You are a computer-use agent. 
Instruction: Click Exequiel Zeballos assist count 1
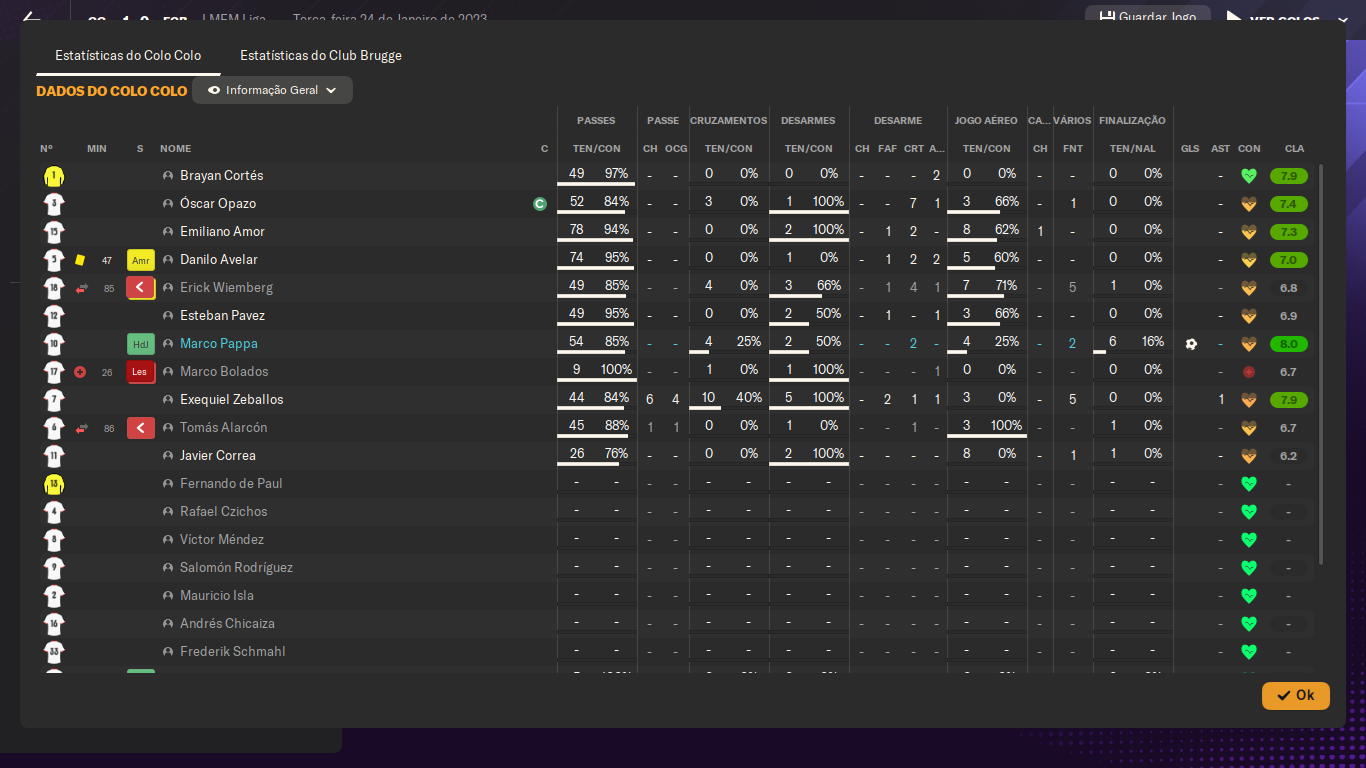click(x=1221, y=400)
